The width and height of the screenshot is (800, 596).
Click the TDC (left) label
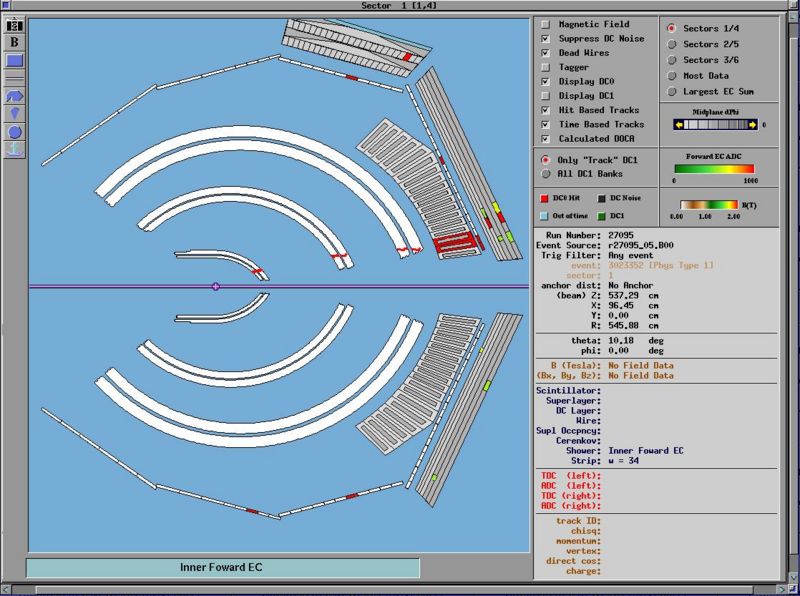point(571,476)
